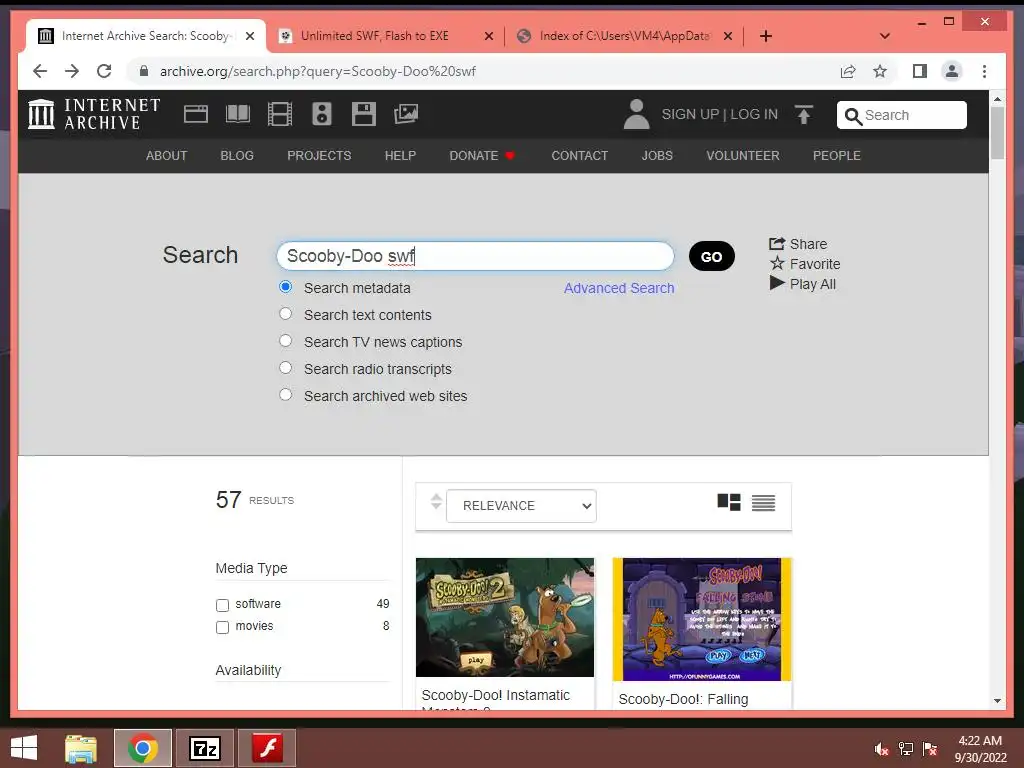Click the volume muted tray icon

(x=882, y=749)
